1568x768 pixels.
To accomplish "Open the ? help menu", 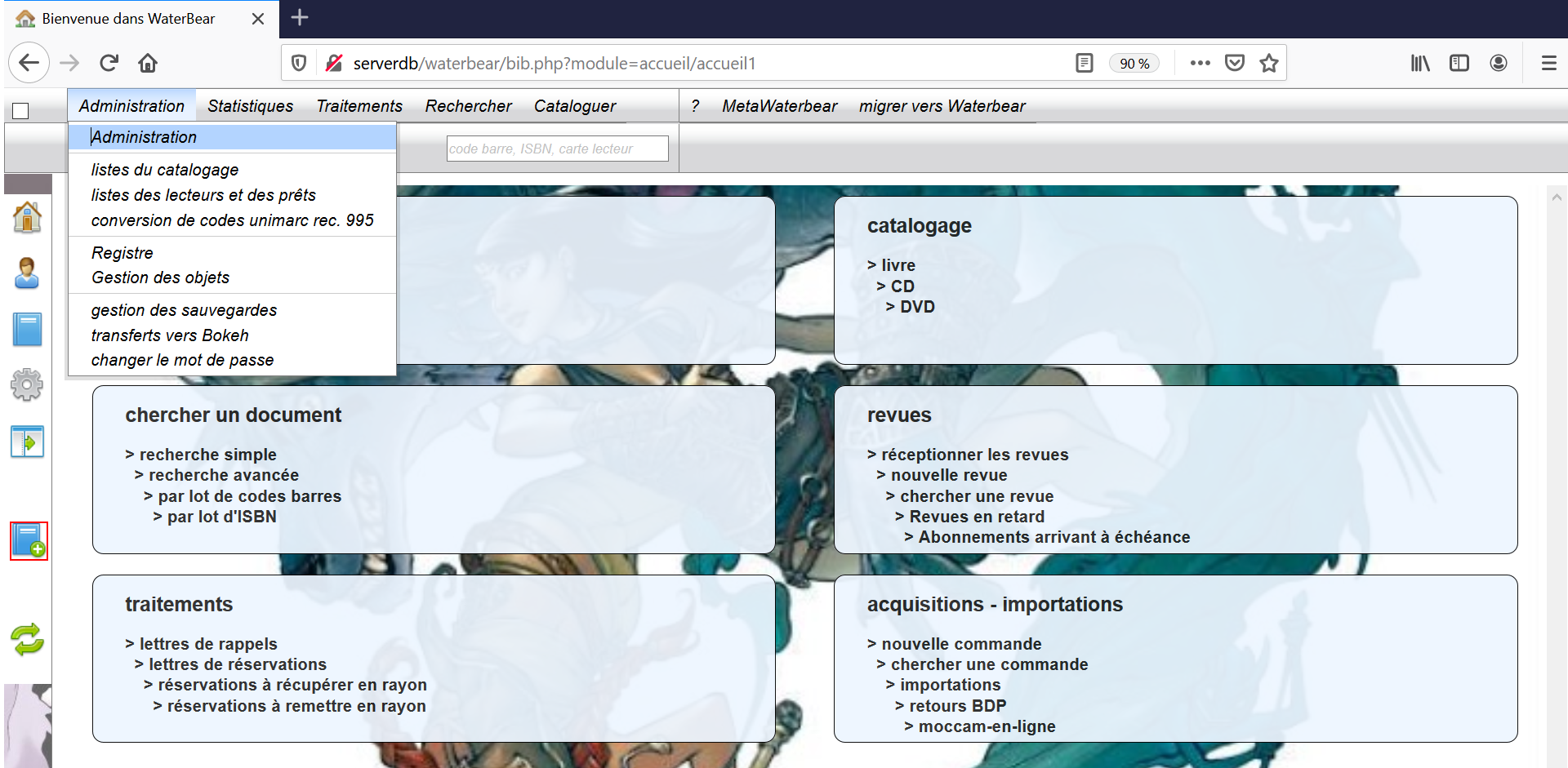I will tap(695, 106).
